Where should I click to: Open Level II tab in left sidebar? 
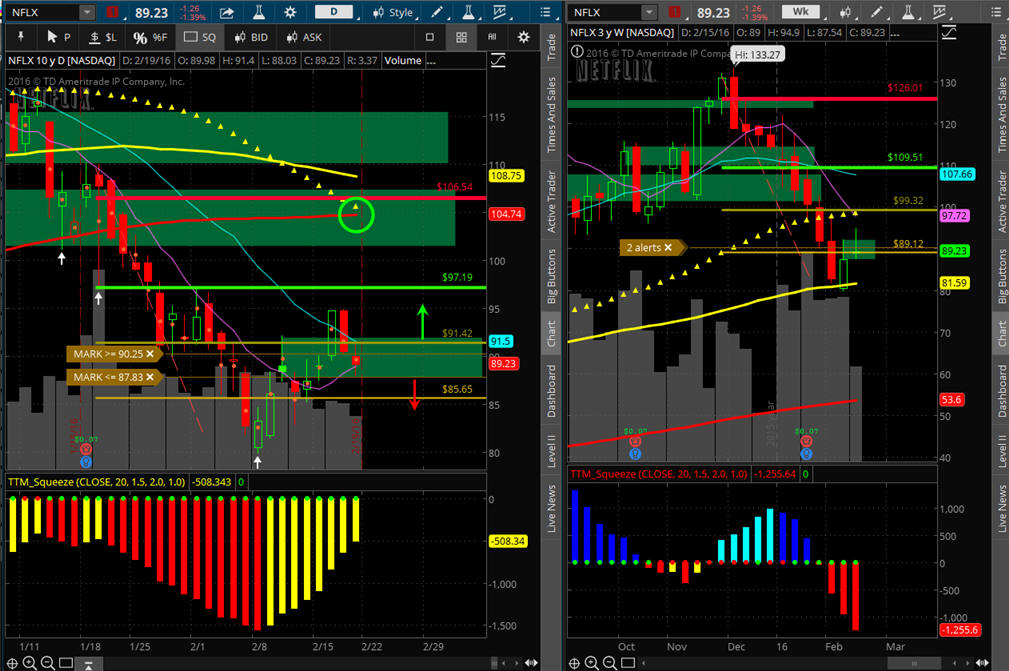click(x=551, y=451)
